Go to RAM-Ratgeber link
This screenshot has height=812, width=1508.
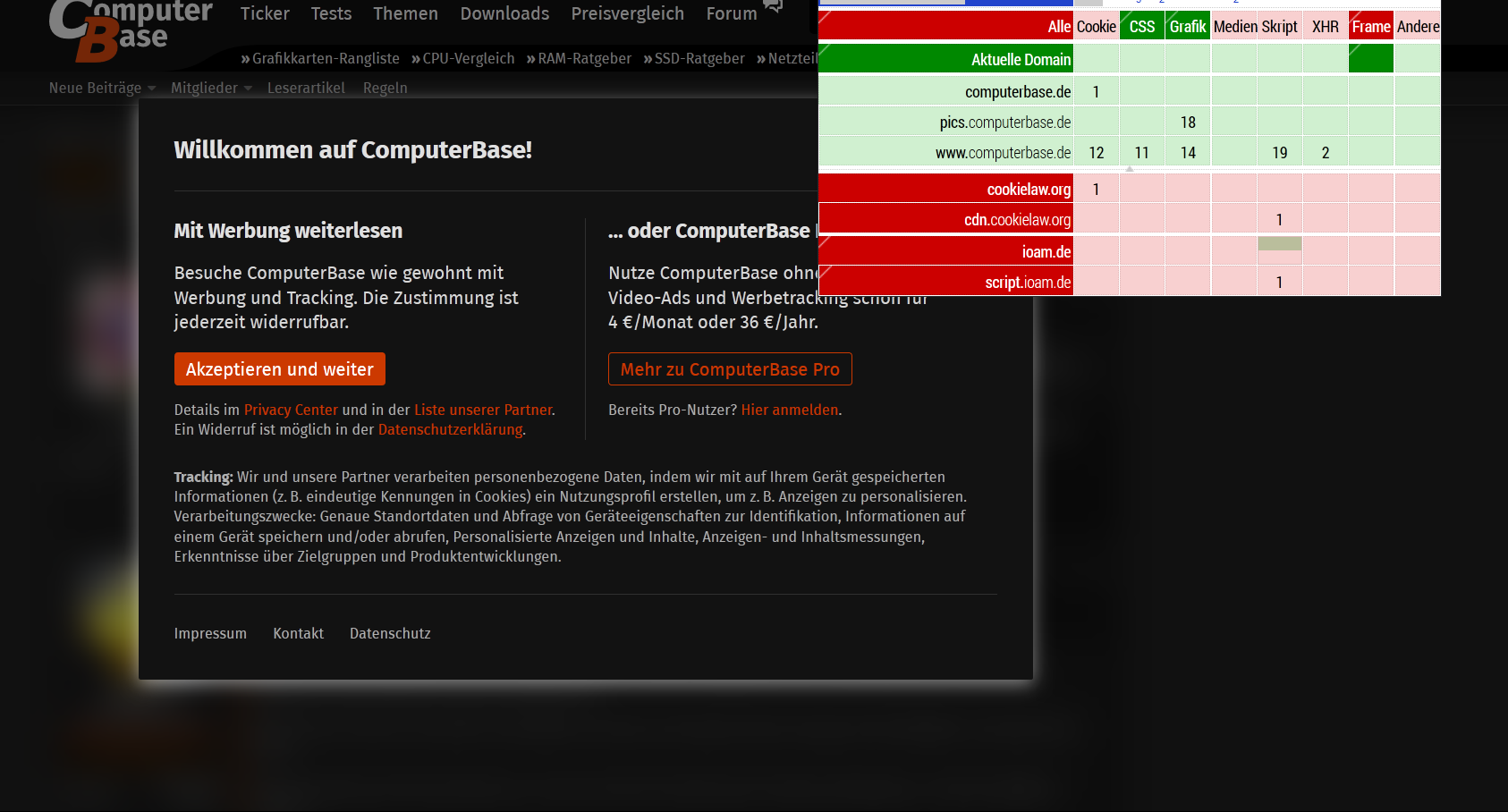[x=579, y=58]
